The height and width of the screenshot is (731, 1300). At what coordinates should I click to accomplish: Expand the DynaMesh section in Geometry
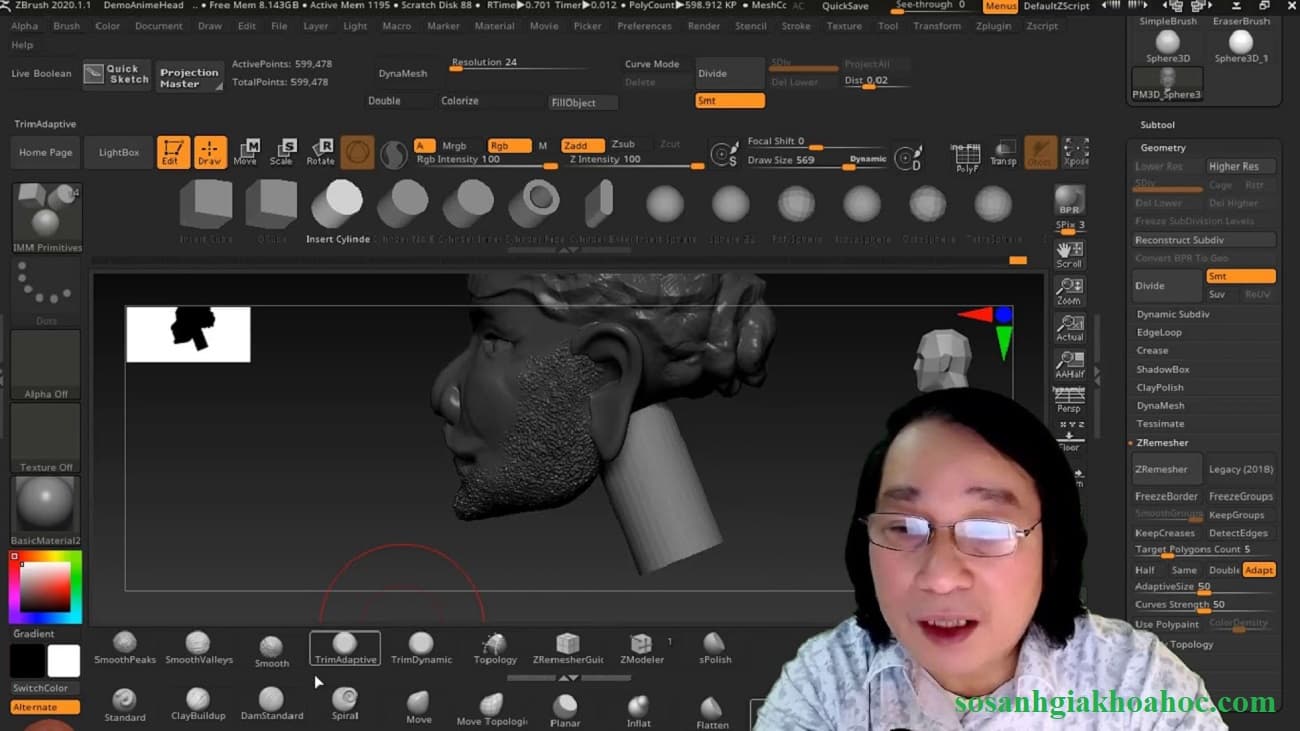pyautogui.click(x=1160, y=406)
